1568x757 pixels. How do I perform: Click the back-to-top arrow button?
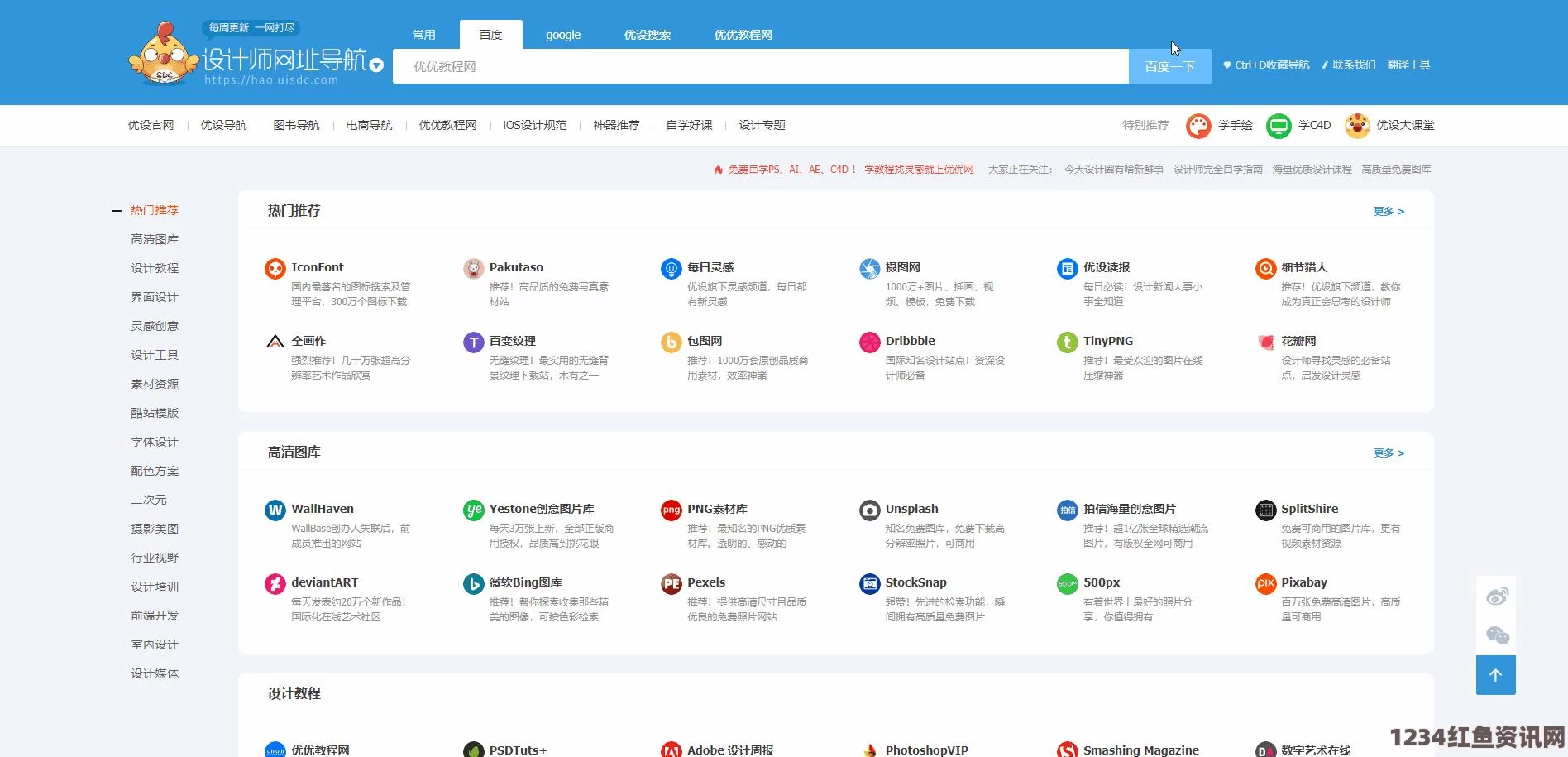coord(1496,675)
